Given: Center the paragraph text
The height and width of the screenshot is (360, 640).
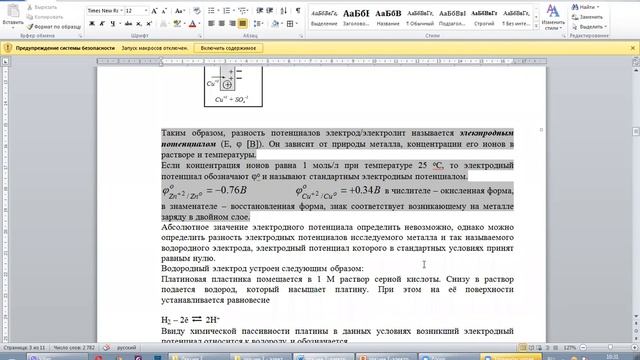Looking at the screenshot, I should click(x=222, y=24).
